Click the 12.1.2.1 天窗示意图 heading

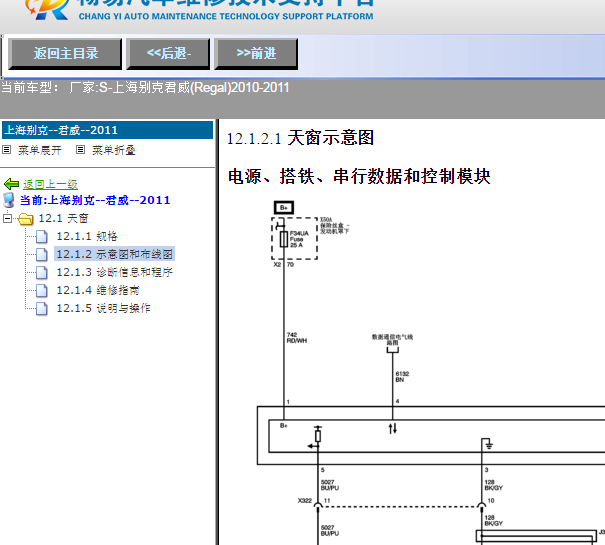(300, 138)
